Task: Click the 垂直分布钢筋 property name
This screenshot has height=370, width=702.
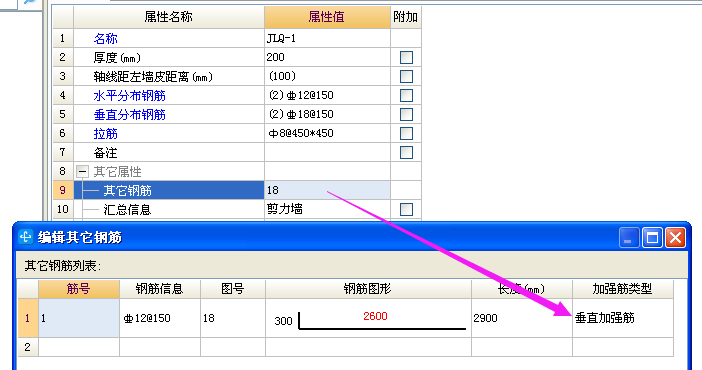Action: [129, 115]
